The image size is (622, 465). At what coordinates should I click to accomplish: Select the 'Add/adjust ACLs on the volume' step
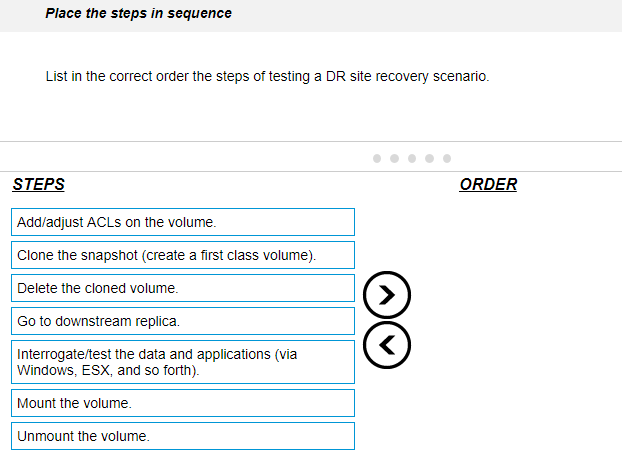184,222
